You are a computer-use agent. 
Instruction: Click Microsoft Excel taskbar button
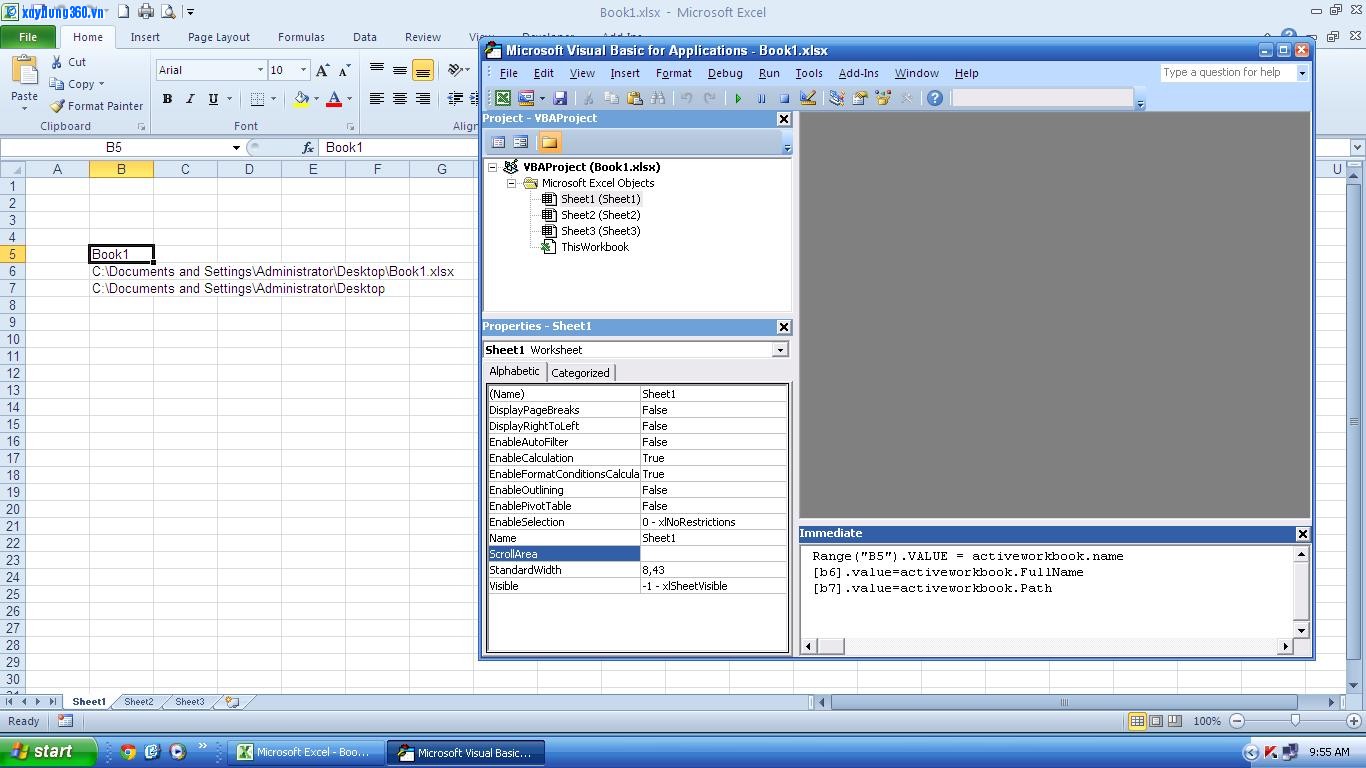(305, 752)
